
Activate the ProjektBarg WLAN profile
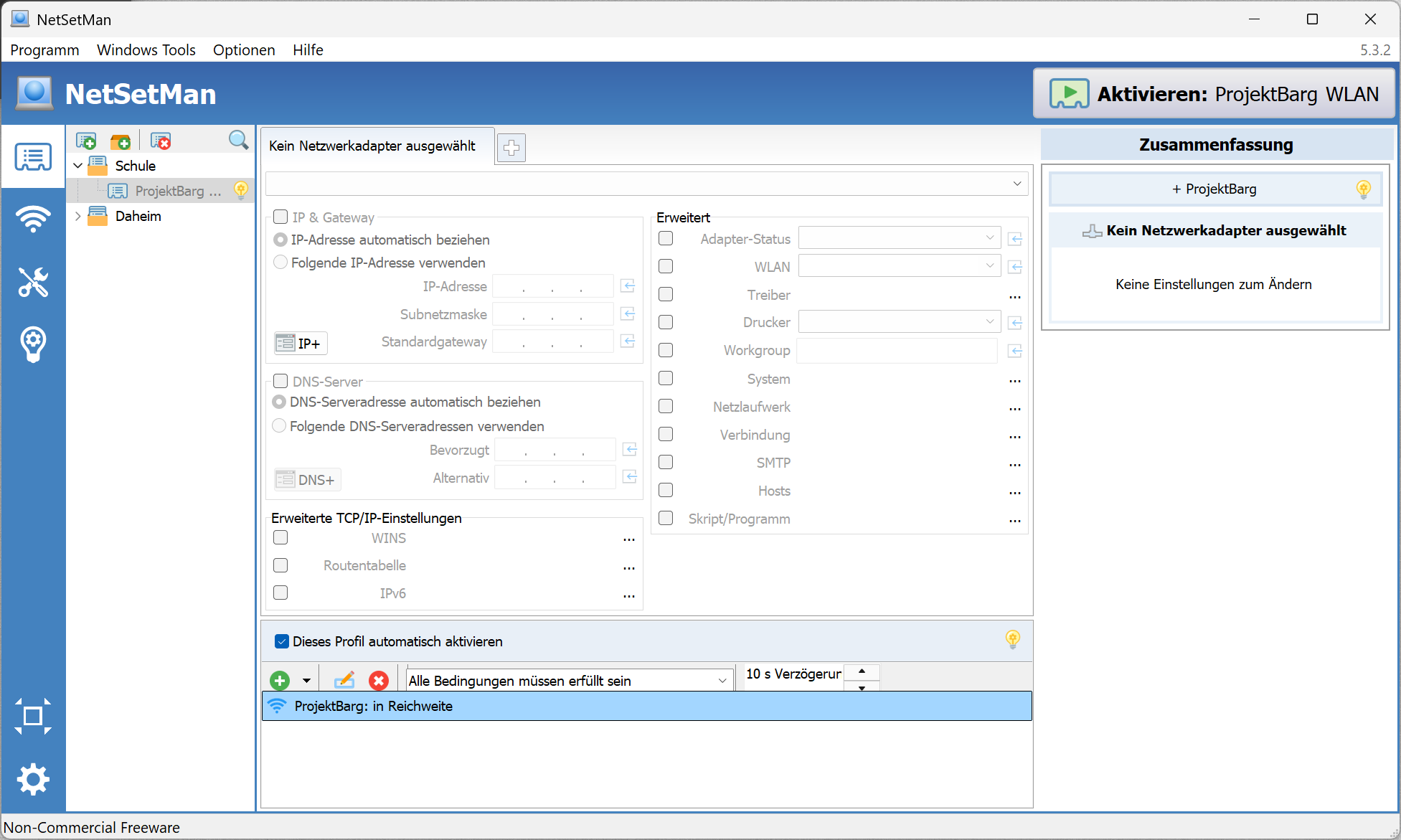point(1212,93)
